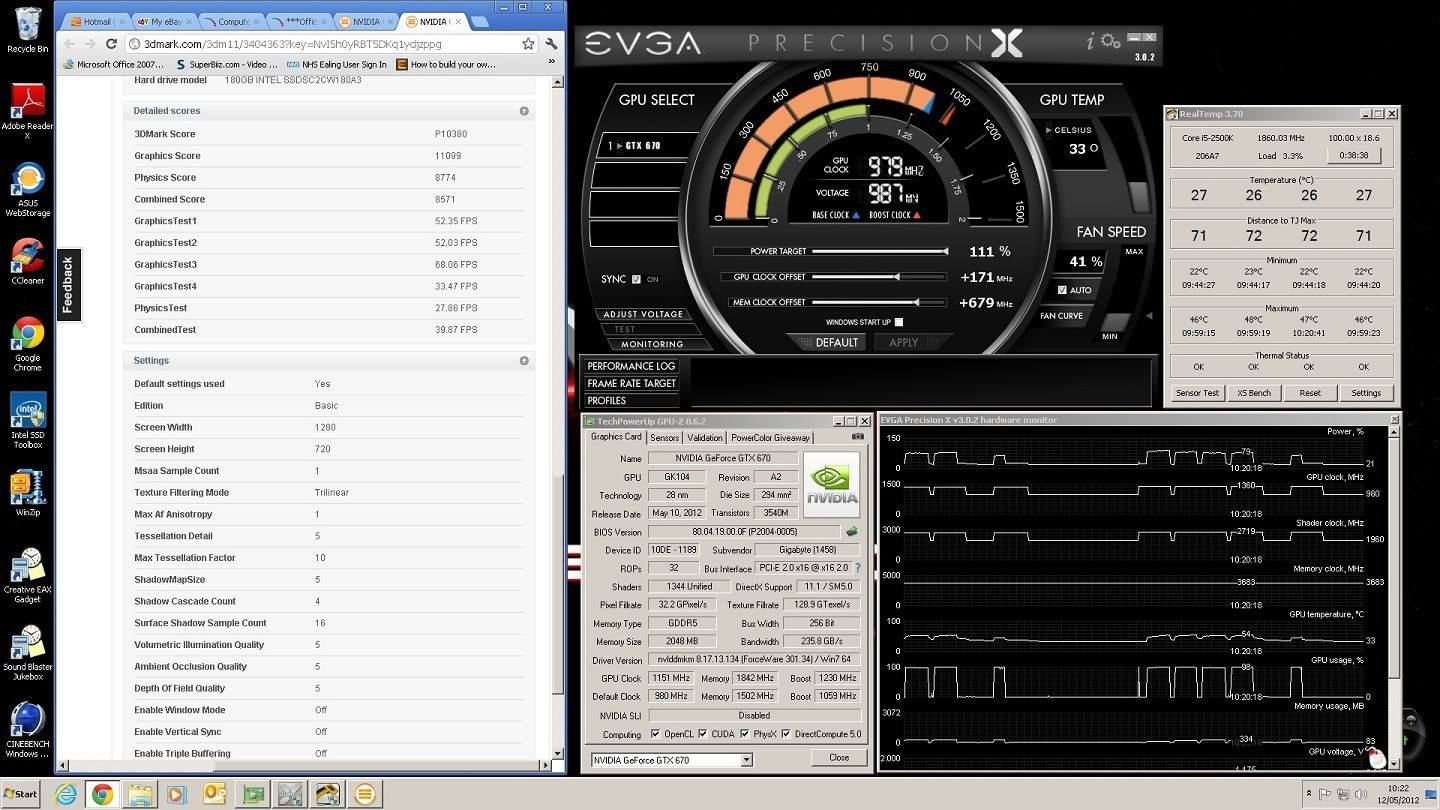Open FRAME RATE TARGET panel

pyautogui.click(x=631, y=383)
